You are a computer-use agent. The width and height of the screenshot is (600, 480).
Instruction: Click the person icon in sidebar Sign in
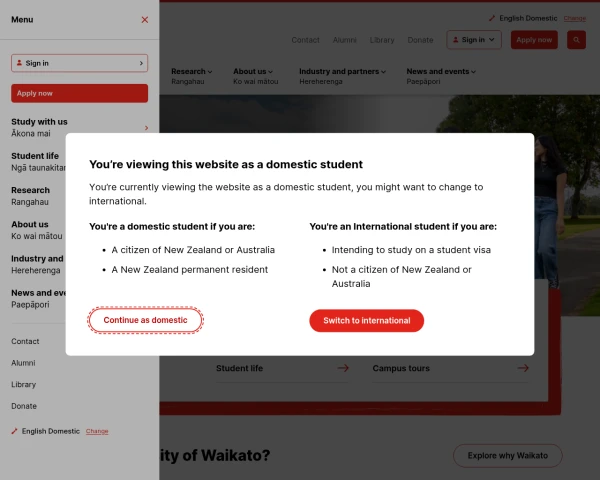coord(19,63)
